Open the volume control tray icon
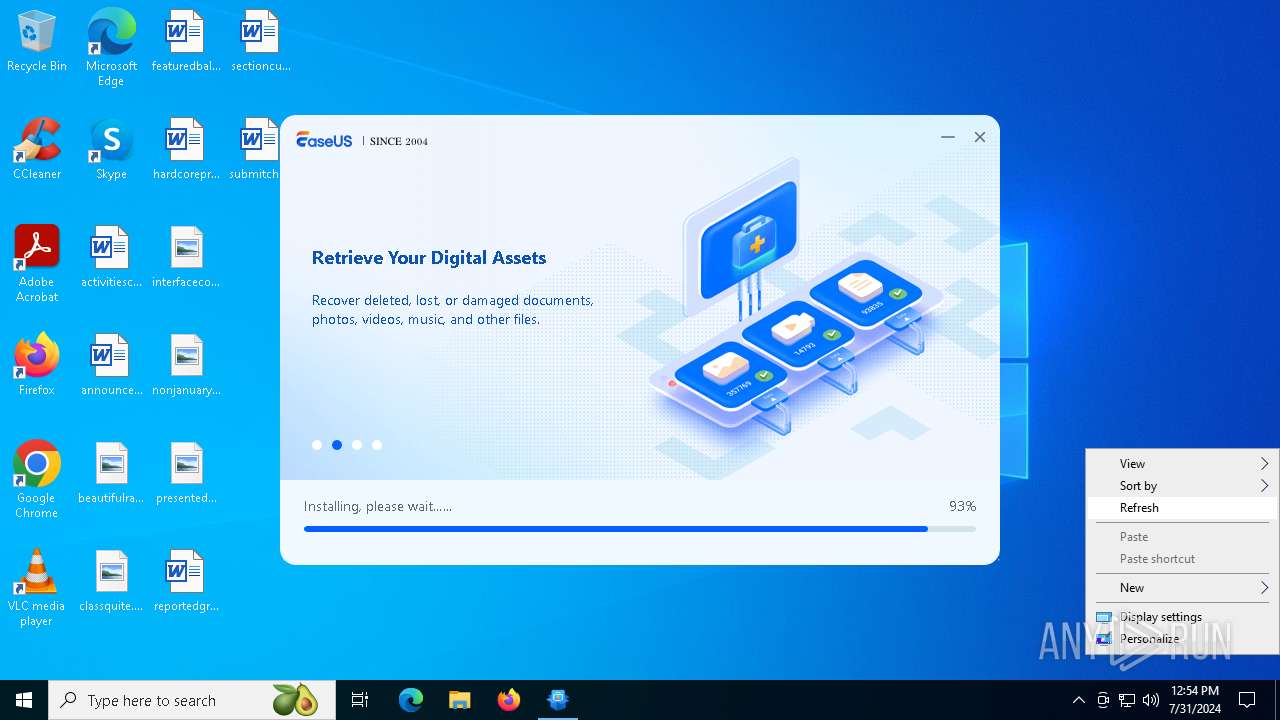This screenshot has width=1280, height=720. click(1151, 700)
